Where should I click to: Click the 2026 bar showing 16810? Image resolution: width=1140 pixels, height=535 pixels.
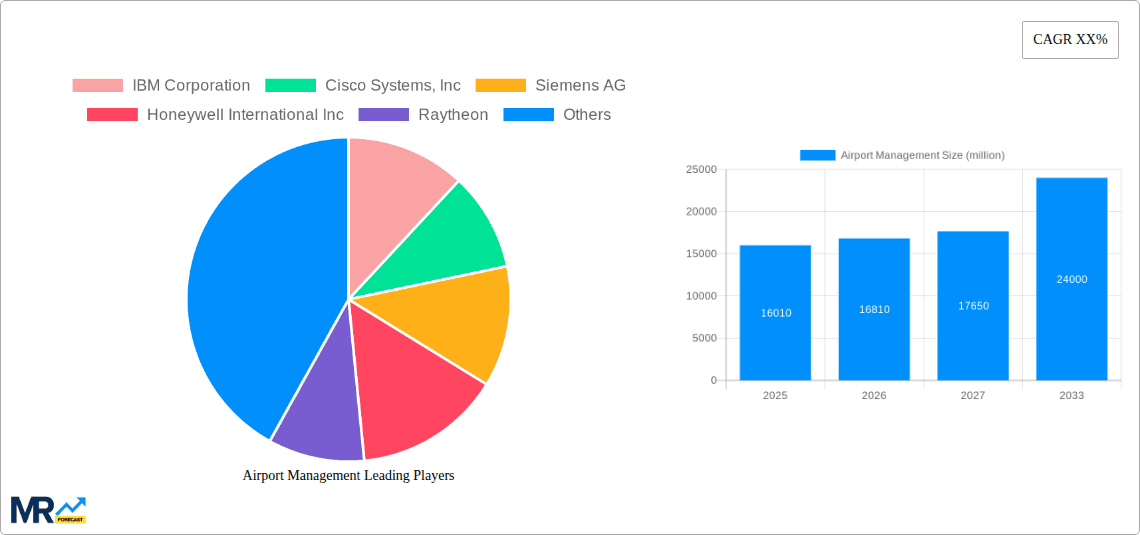pyautogui.click(x=874, y=309)
